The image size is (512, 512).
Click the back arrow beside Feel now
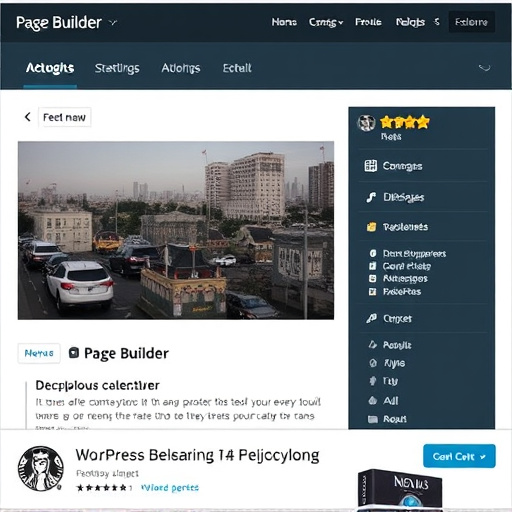point(28,117)
